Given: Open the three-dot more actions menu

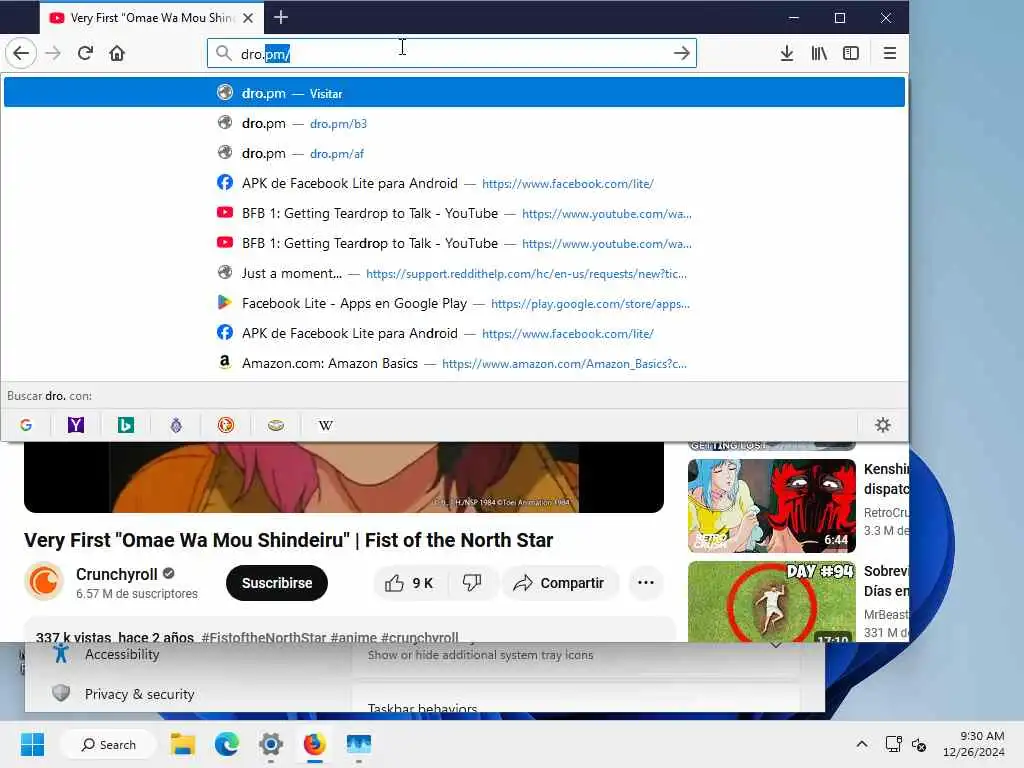Looking at the screenshot, I should tap(645, 583).
